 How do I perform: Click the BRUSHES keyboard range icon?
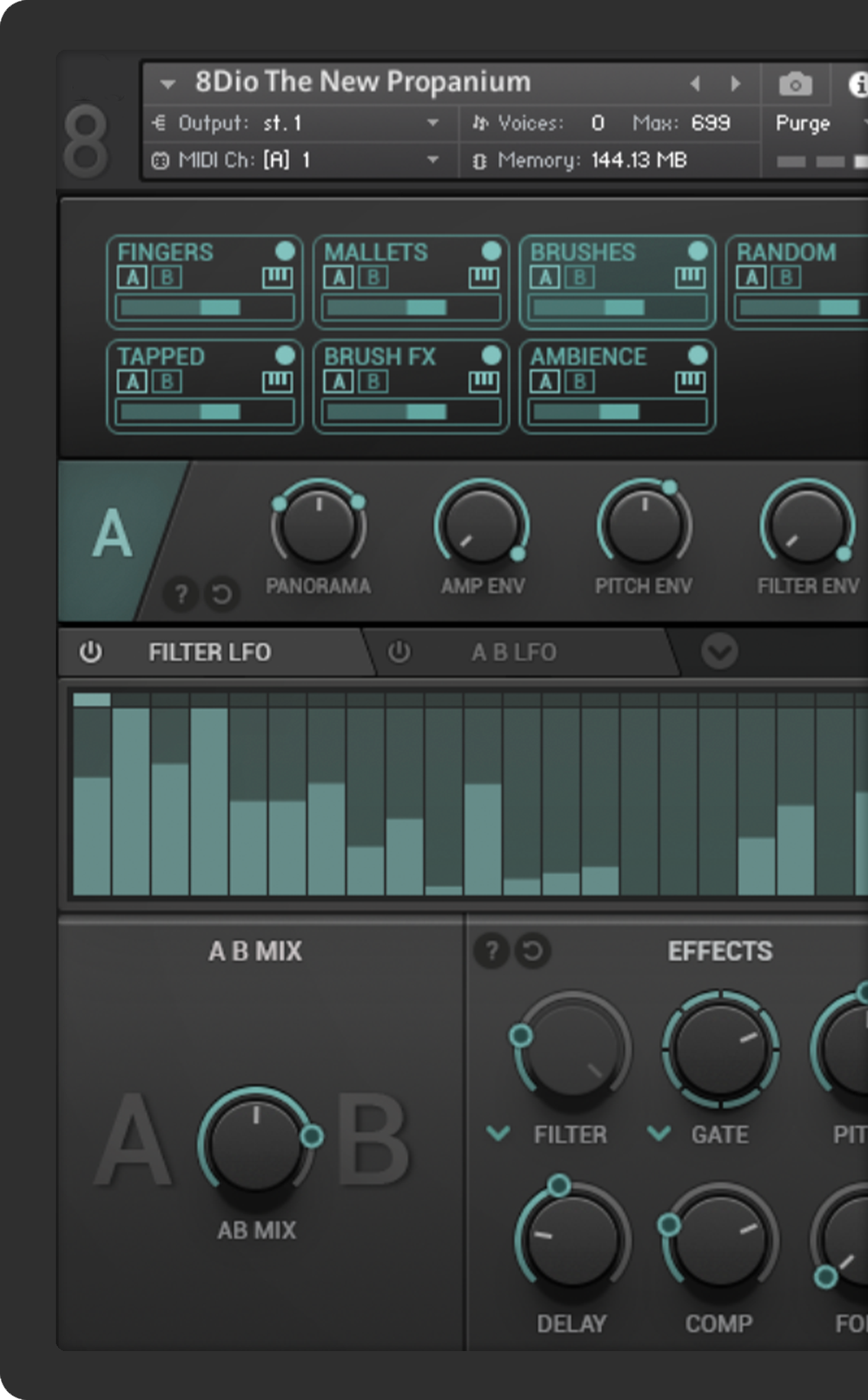click(690, 277)
